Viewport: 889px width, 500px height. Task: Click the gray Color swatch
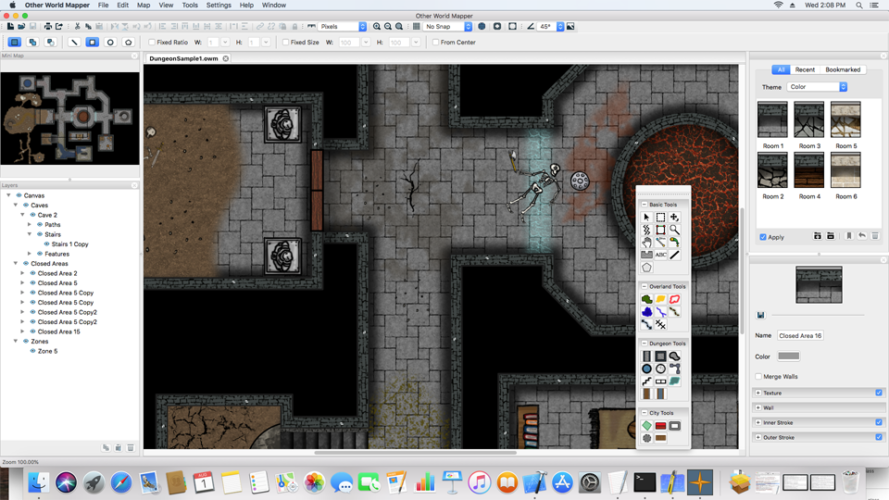click(x=788, y=356)
